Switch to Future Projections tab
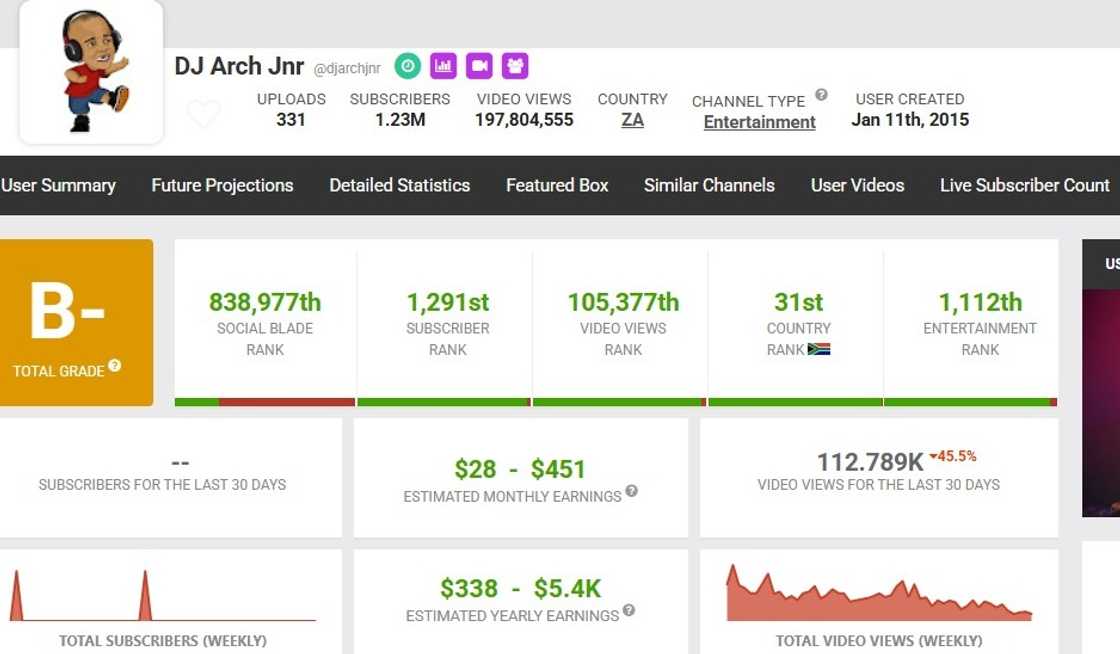1120x654 pixels. (x=222, y=185)
